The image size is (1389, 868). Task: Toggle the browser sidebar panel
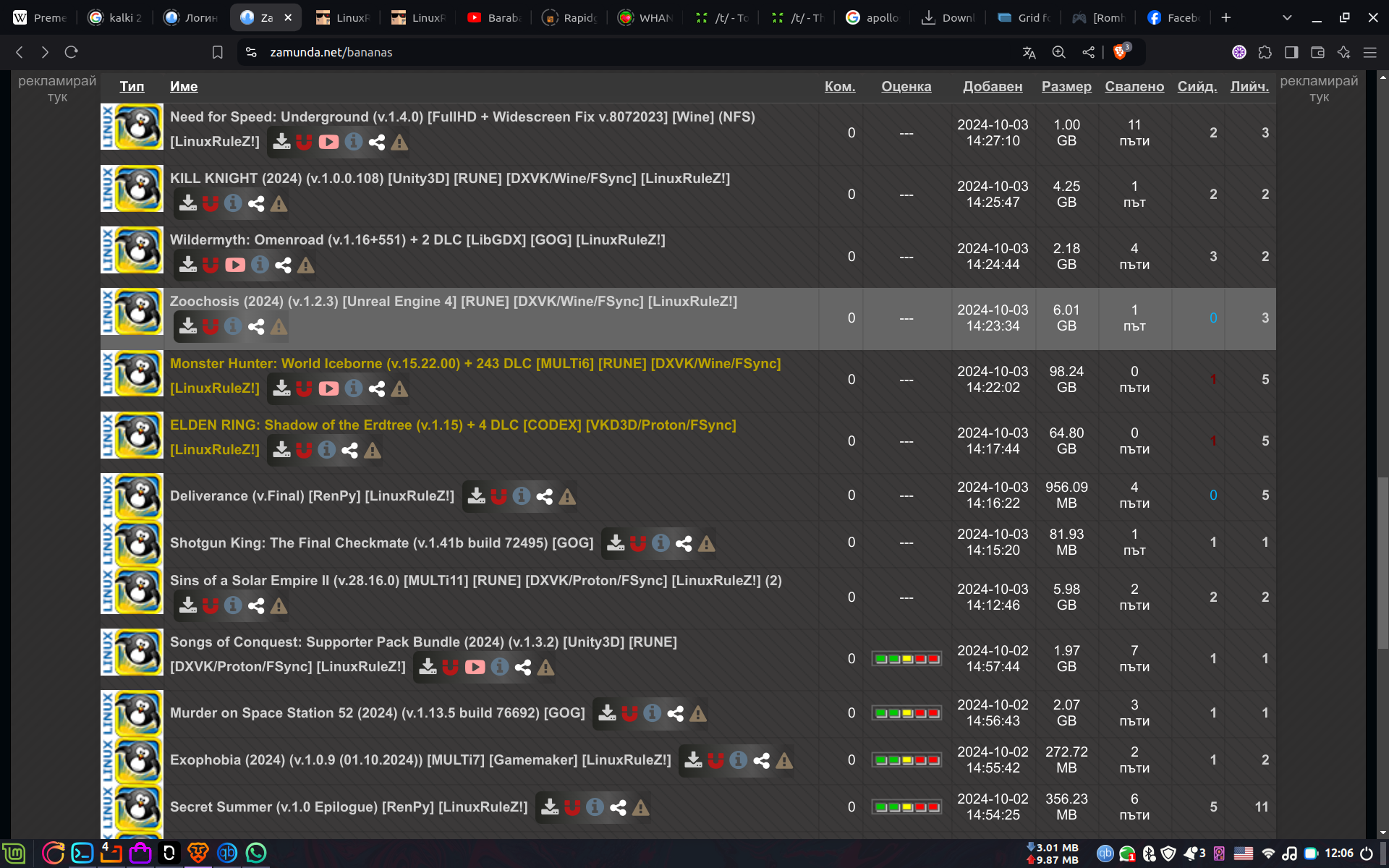(1291, 52)
